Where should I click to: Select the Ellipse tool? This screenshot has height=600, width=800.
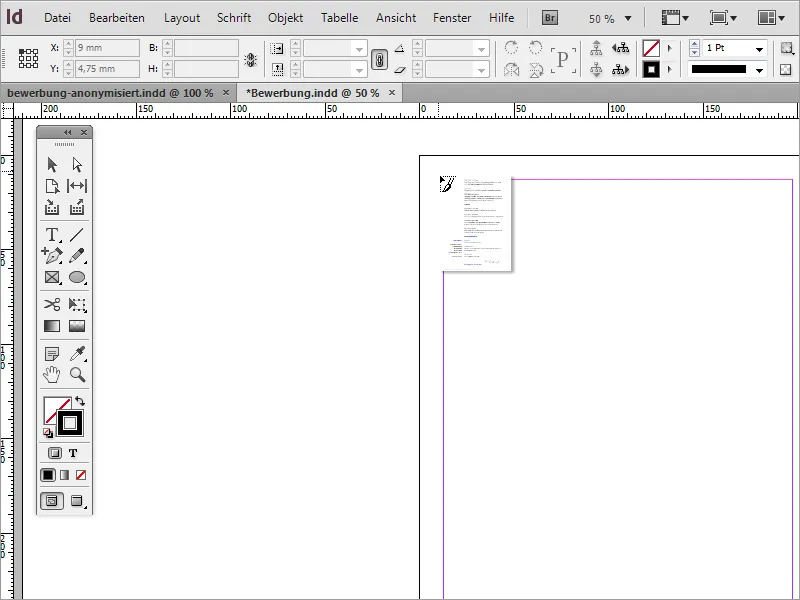tap(77, 277)
